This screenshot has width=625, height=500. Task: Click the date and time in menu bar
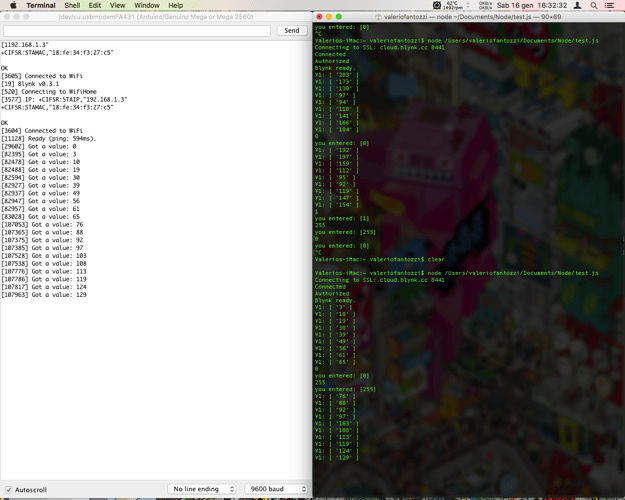click(532, 5)
